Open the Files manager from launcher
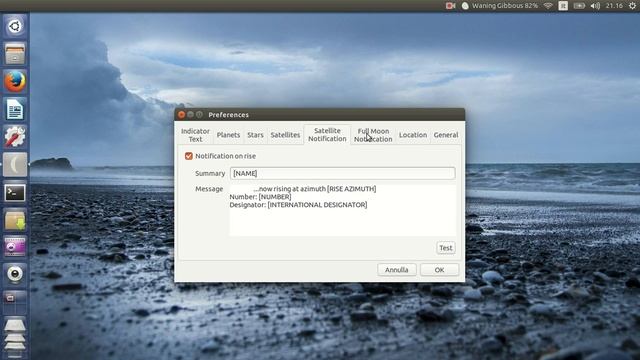The height and width of the screenshot is (360, 640). pyautogui.click(x=15, y=54)
